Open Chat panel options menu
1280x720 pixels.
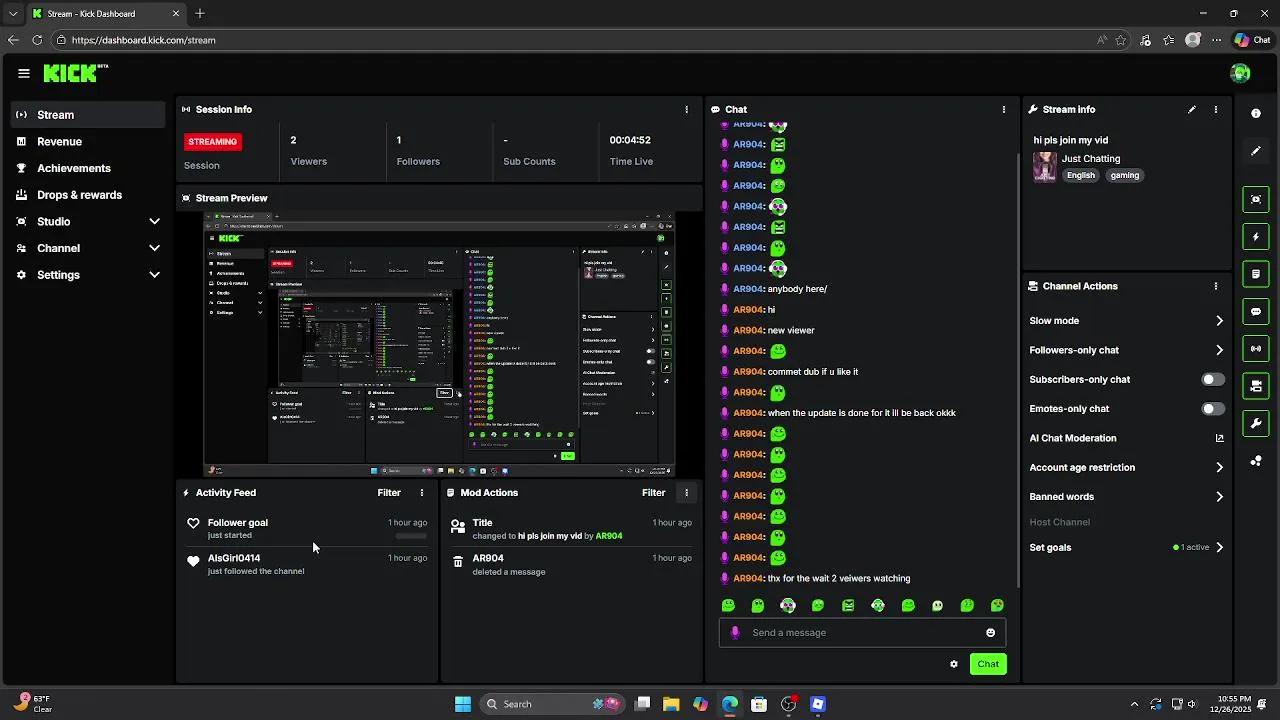pos(1004,109)
